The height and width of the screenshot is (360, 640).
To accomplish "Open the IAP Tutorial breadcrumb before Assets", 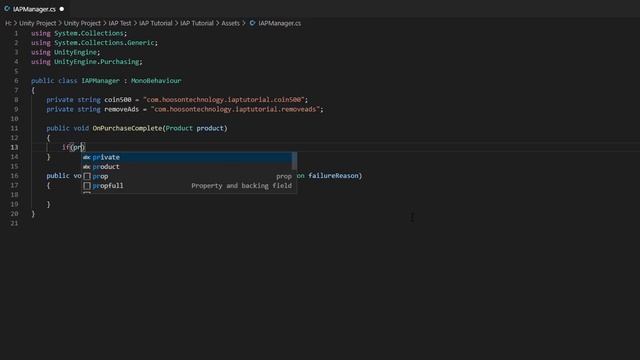I will pos(197,23).
